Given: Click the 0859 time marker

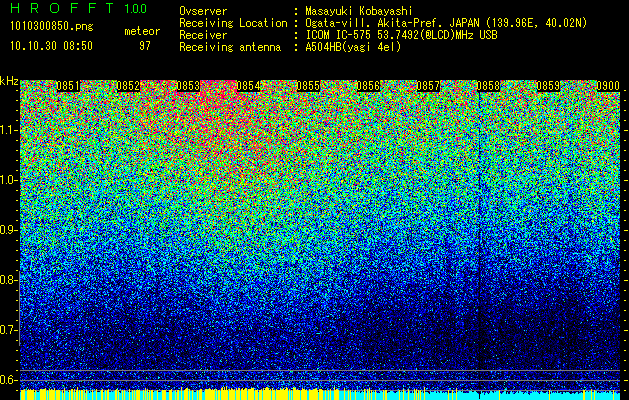Looking at the screenshot, I should 548,86.
